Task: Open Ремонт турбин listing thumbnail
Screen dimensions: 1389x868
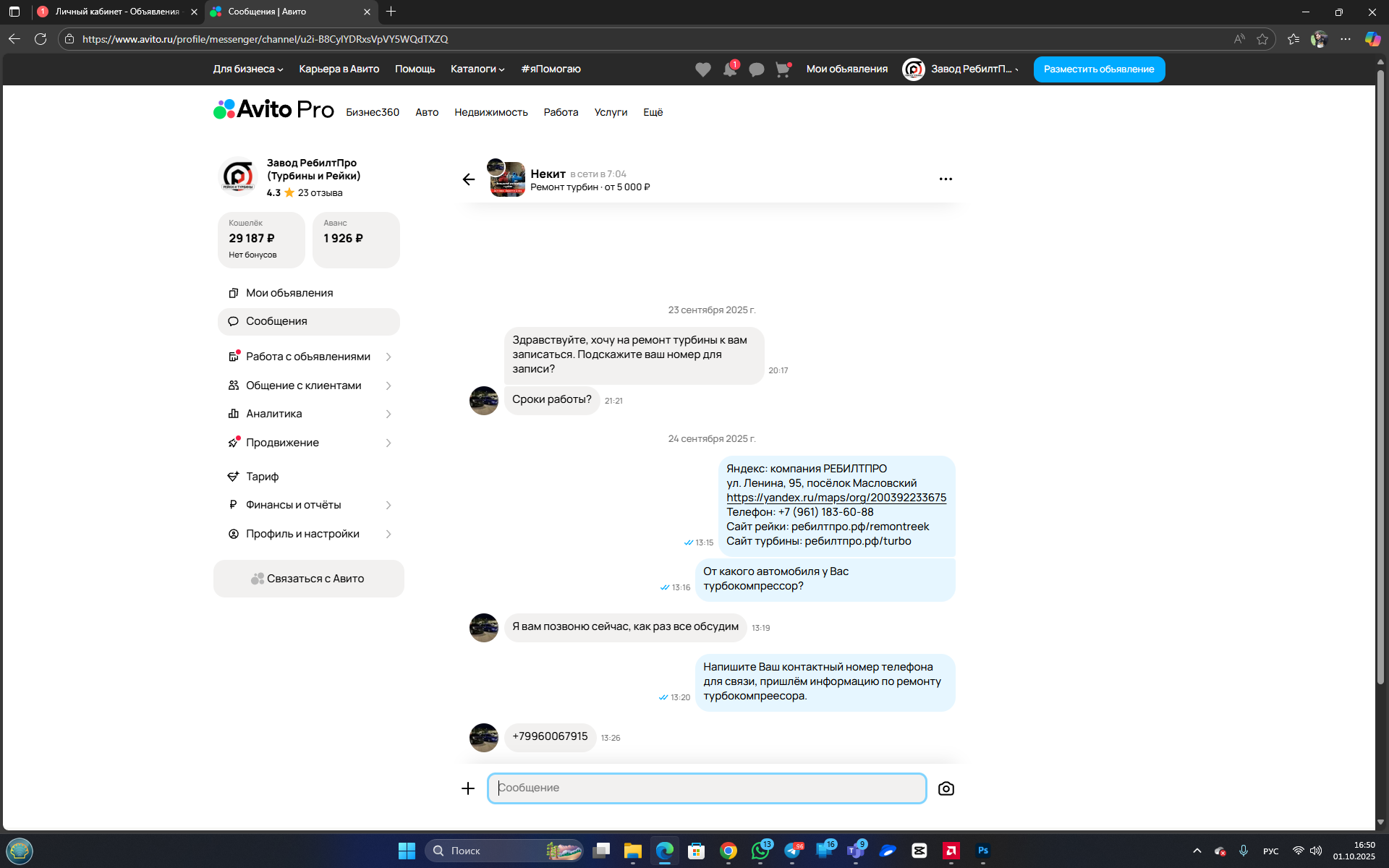Action: click(507, 179)
